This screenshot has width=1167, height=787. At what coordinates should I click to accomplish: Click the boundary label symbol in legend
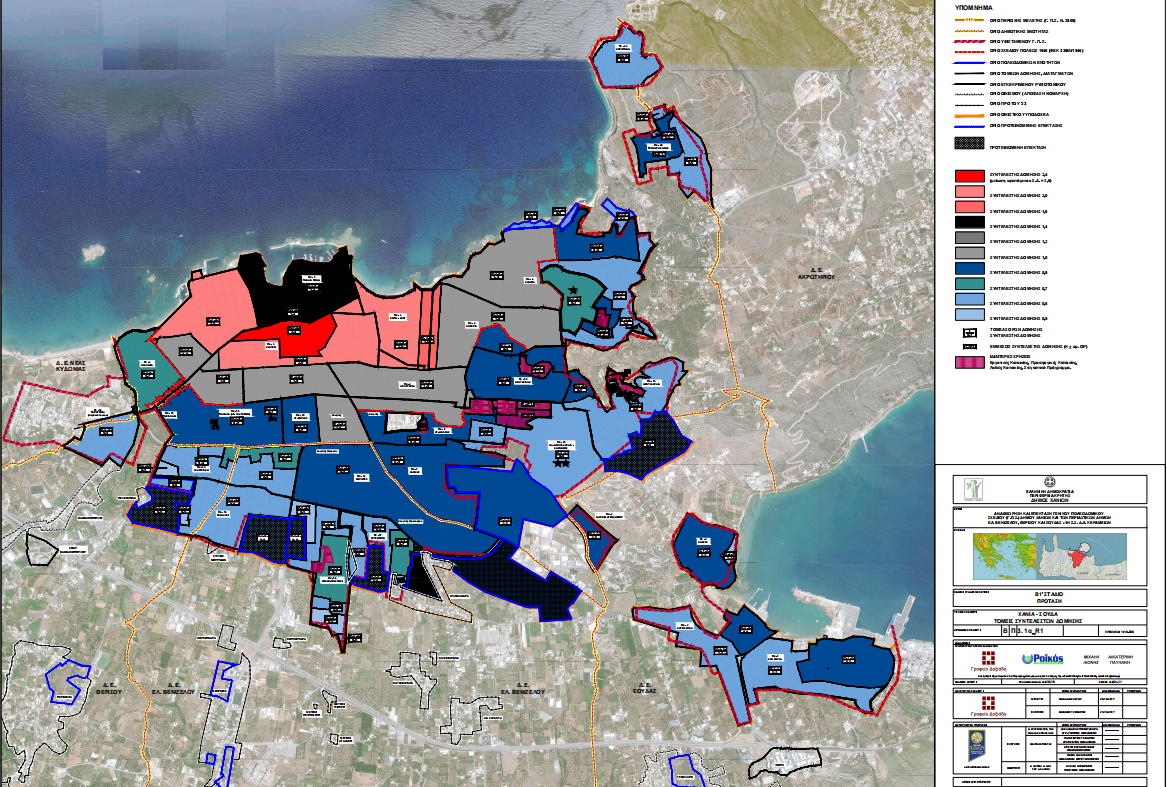(x=969, y=332)
